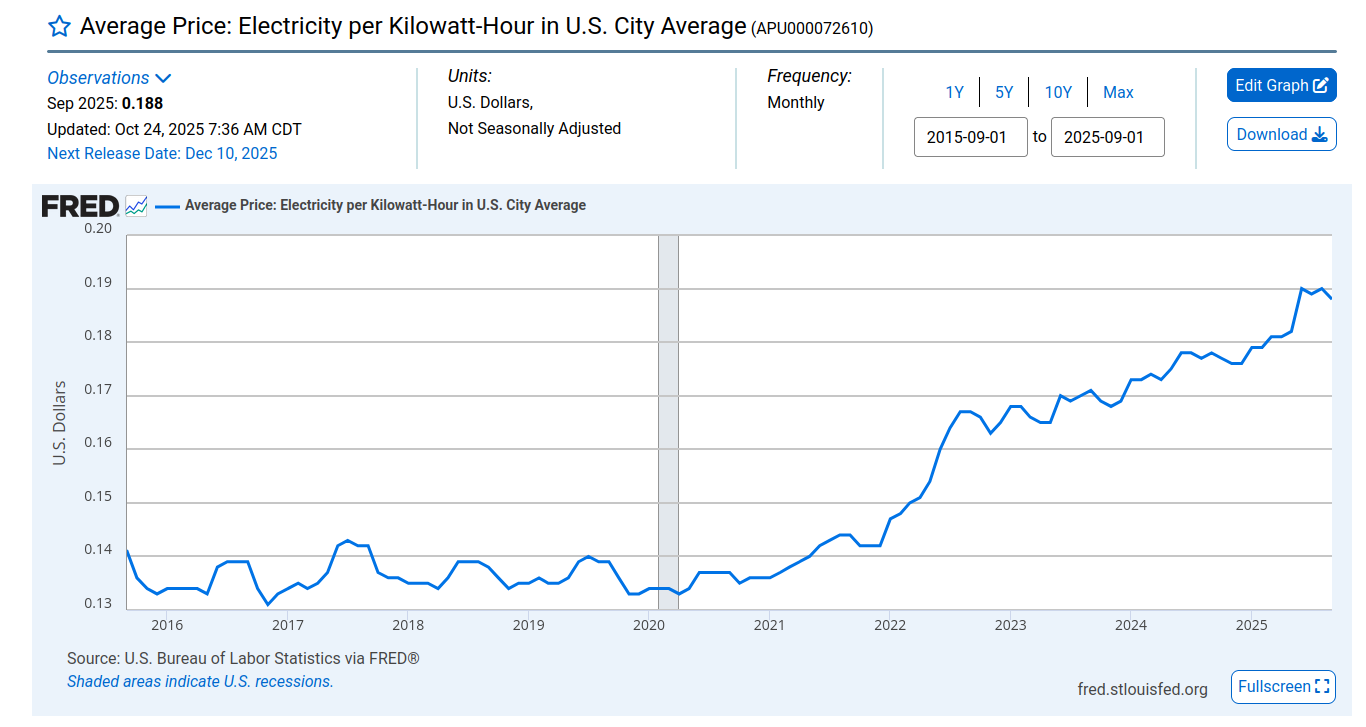This screenshot has height=727, width=1366.
Task: Click the Source: U.S. Bureau of Labor Statistics text
Action: (243, 659)
